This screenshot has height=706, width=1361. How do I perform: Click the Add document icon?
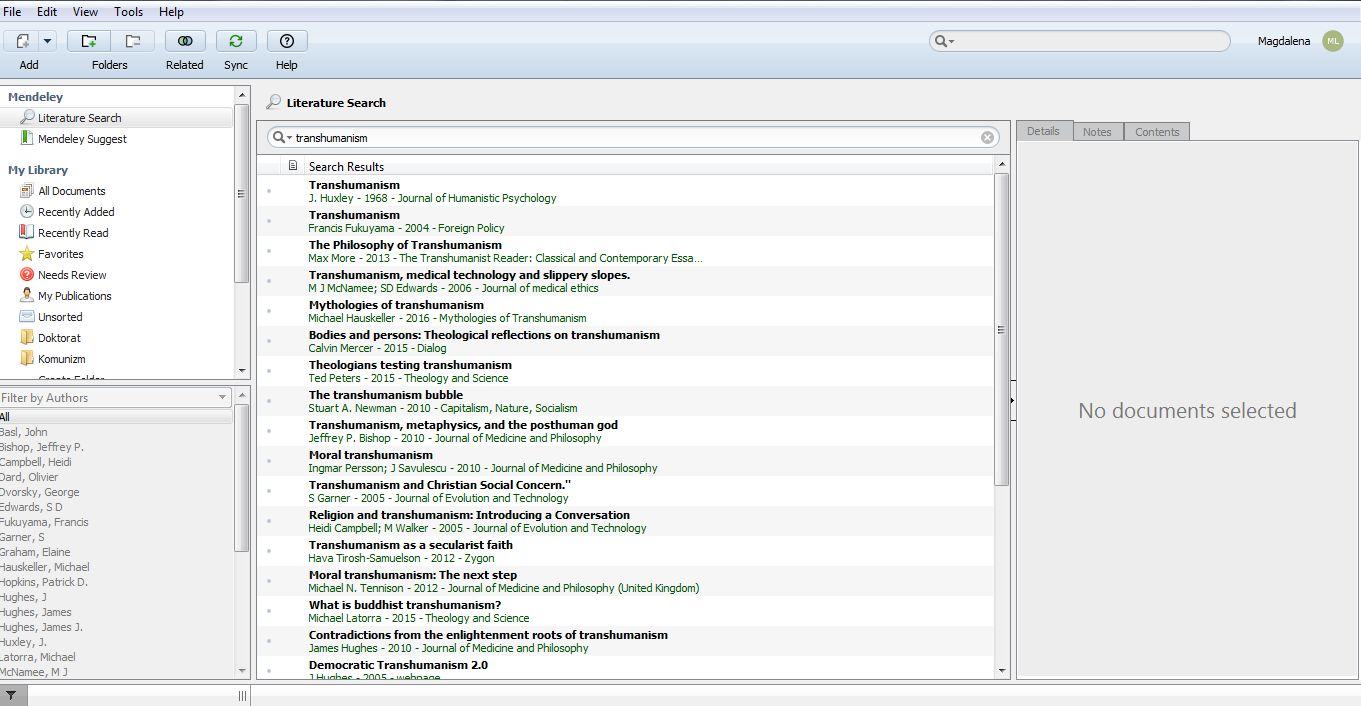click(x=22, y=41)
